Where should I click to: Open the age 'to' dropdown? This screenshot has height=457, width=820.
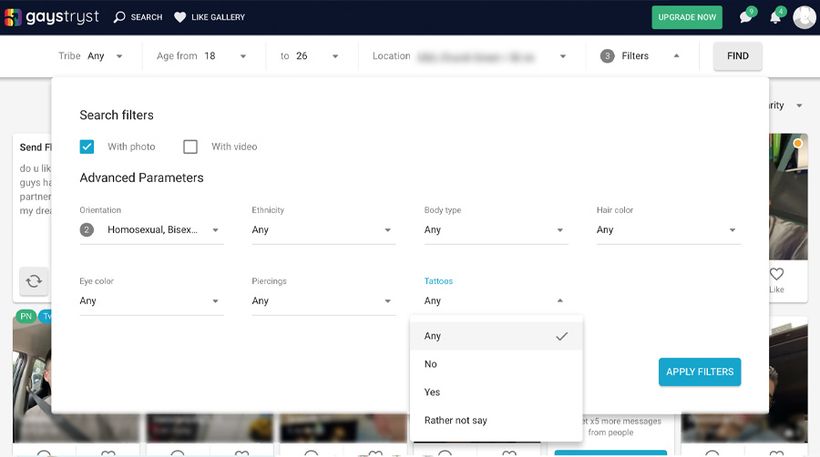click(309, 56)
